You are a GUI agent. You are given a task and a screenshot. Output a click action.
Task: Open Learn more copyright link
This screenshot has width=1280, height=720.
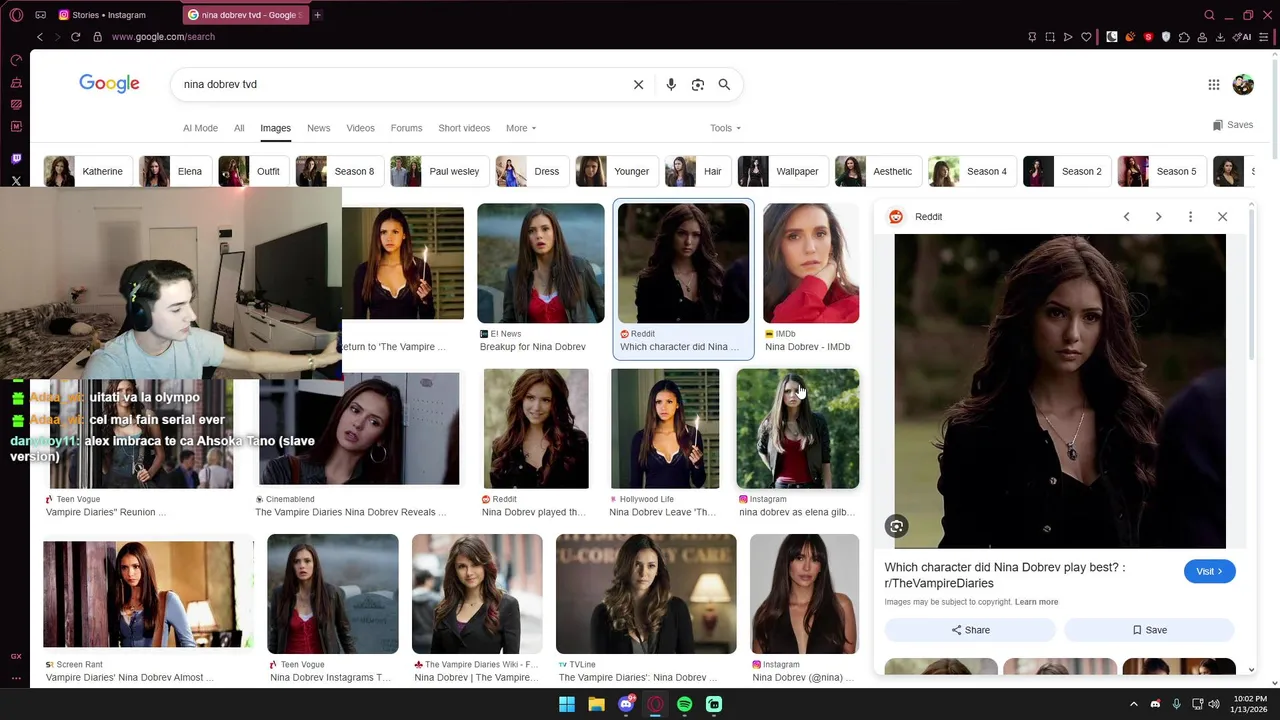click(1036, 602)
